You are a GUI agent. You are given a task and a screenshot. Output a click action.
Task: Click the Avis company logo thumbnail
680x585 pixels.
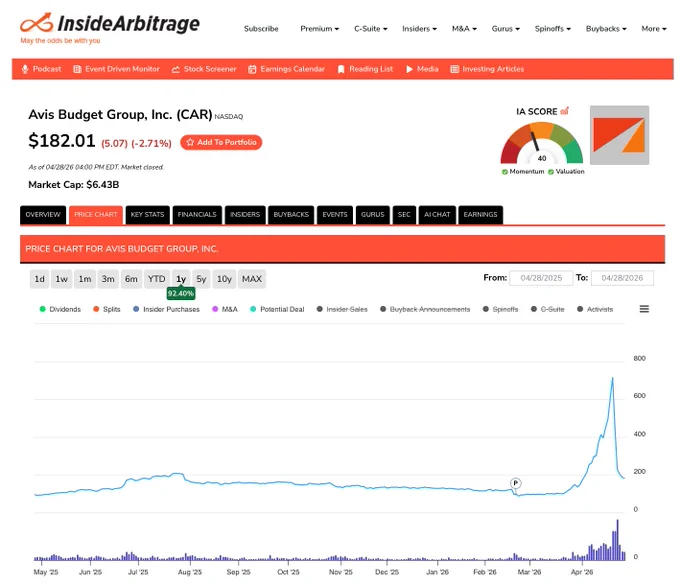pos(619,135)
